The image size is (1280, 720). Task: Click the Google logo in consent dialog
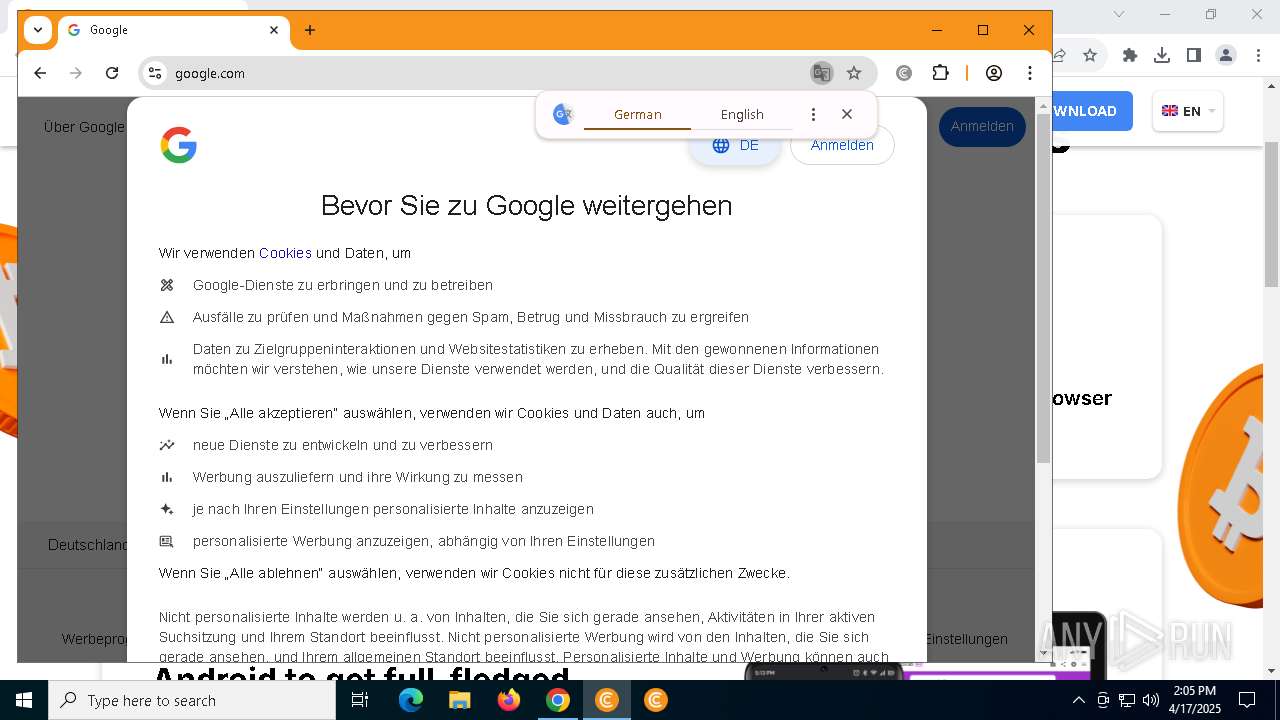point(179,145)
